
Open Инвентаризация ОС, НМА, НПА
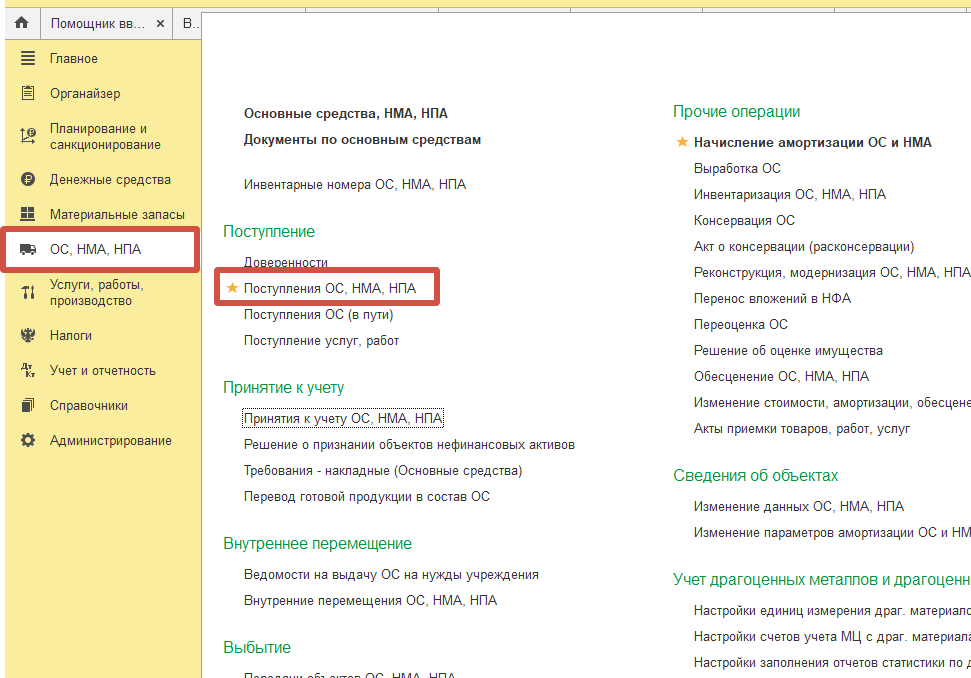(x=790, y=194)
